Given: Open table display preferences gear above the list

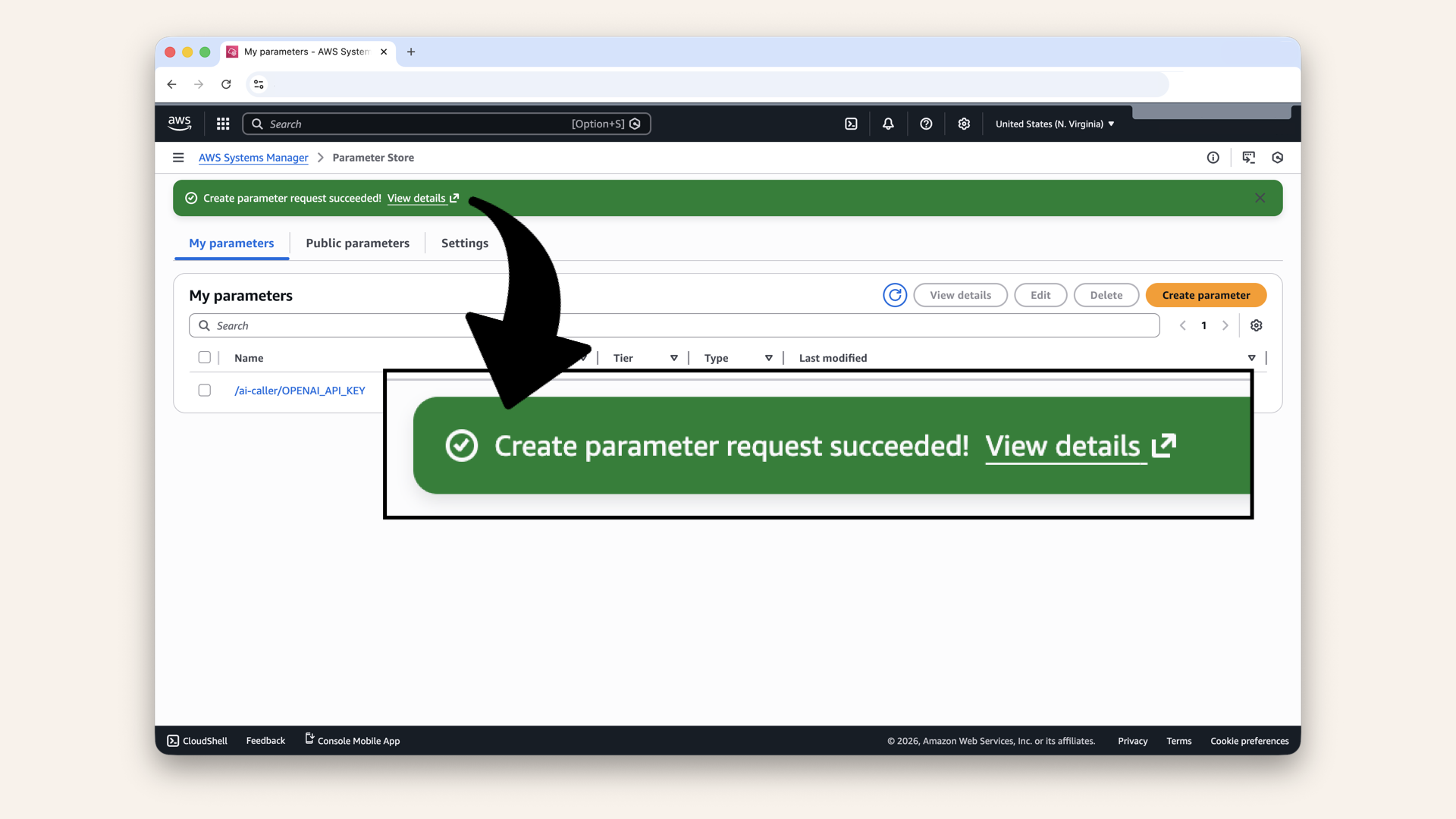Looking at the screenshot, I should [x=1256, y=325].
